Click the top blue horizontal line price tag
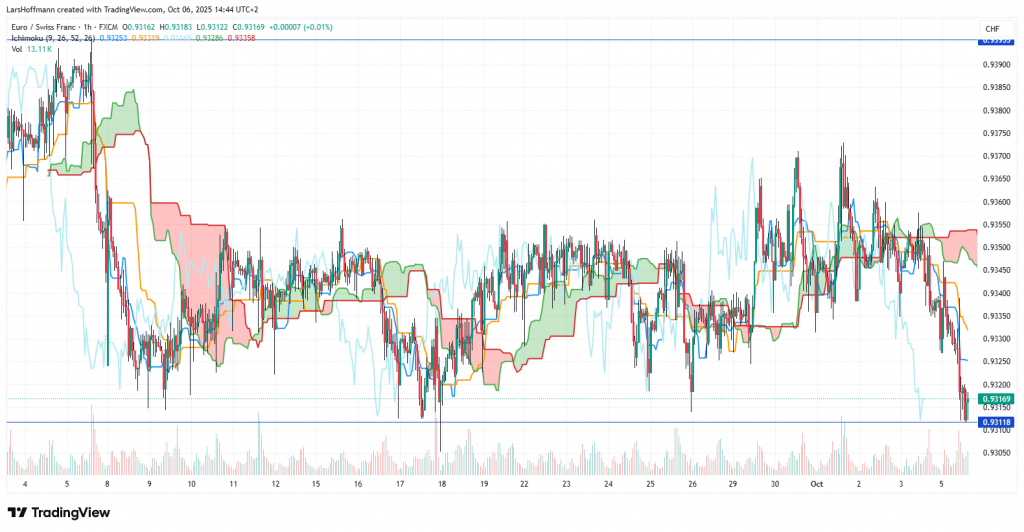The height and width of the screenshot is (532, 1024). tap(997, 40)
